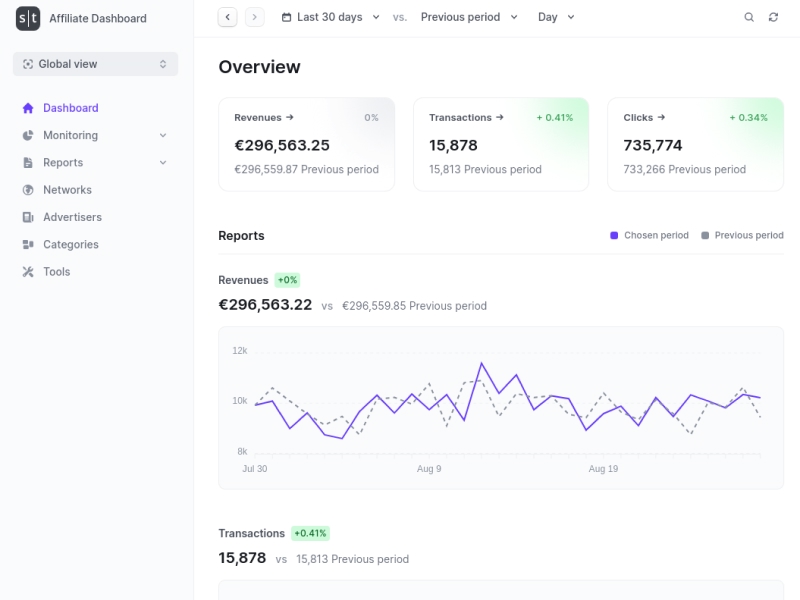Click the arrow next to Clicks card title
This screenshot has height=600, width=800.
[661, 117]
